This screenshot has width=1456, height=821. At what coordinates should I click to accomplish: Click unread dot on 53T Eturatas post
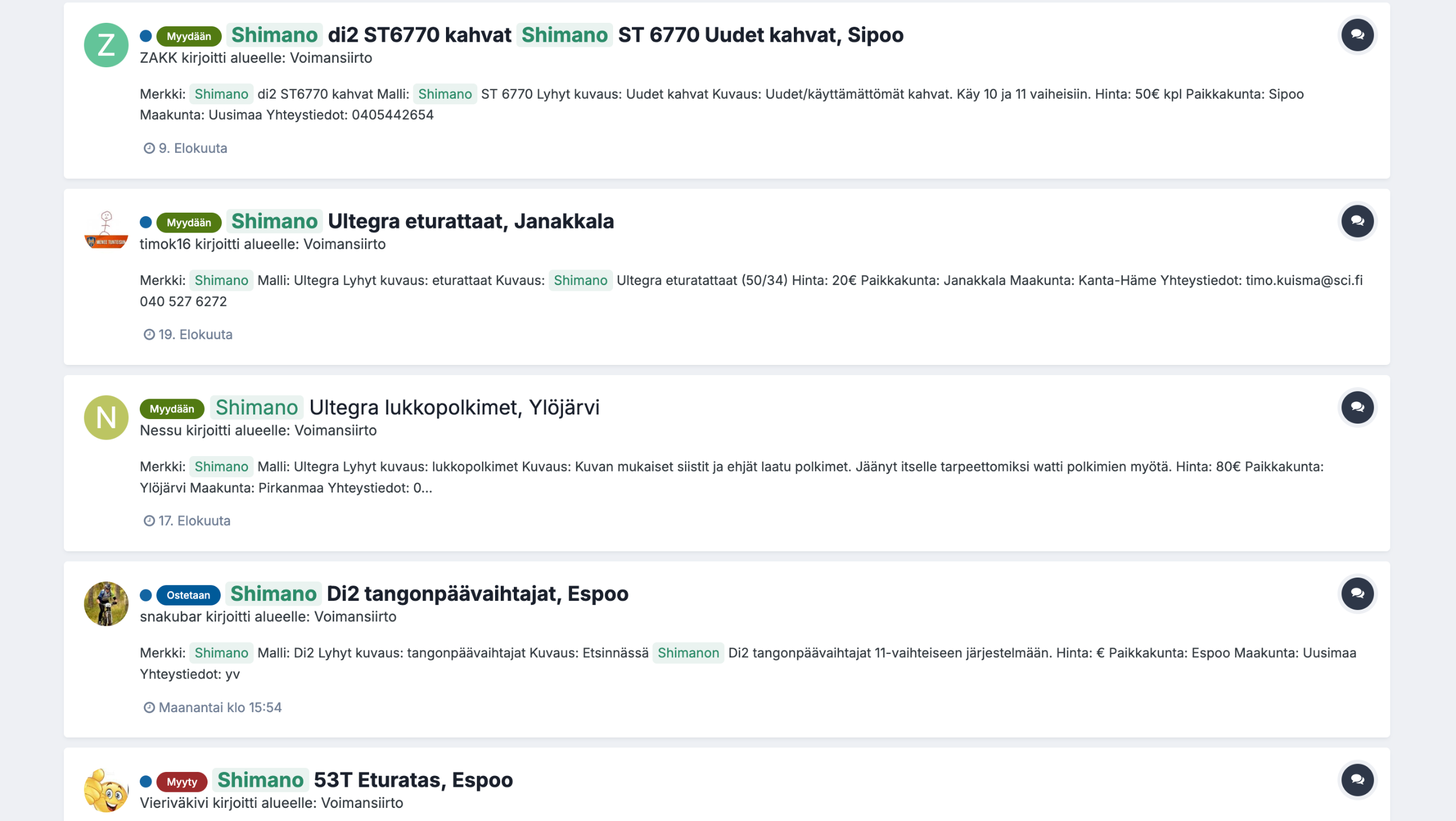146,782
